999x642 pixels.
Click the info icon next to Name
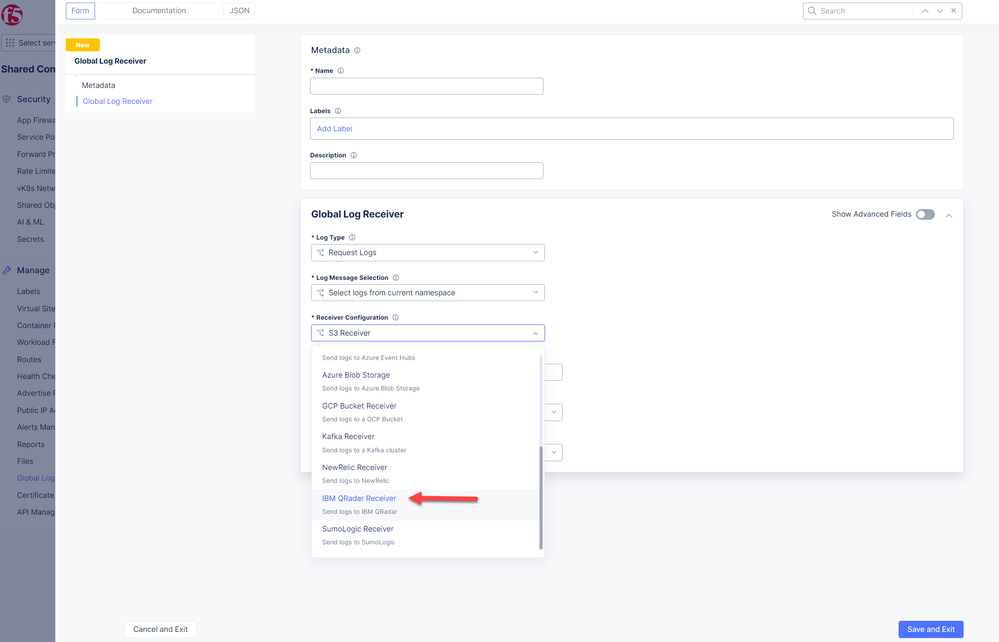click(341, 71)
